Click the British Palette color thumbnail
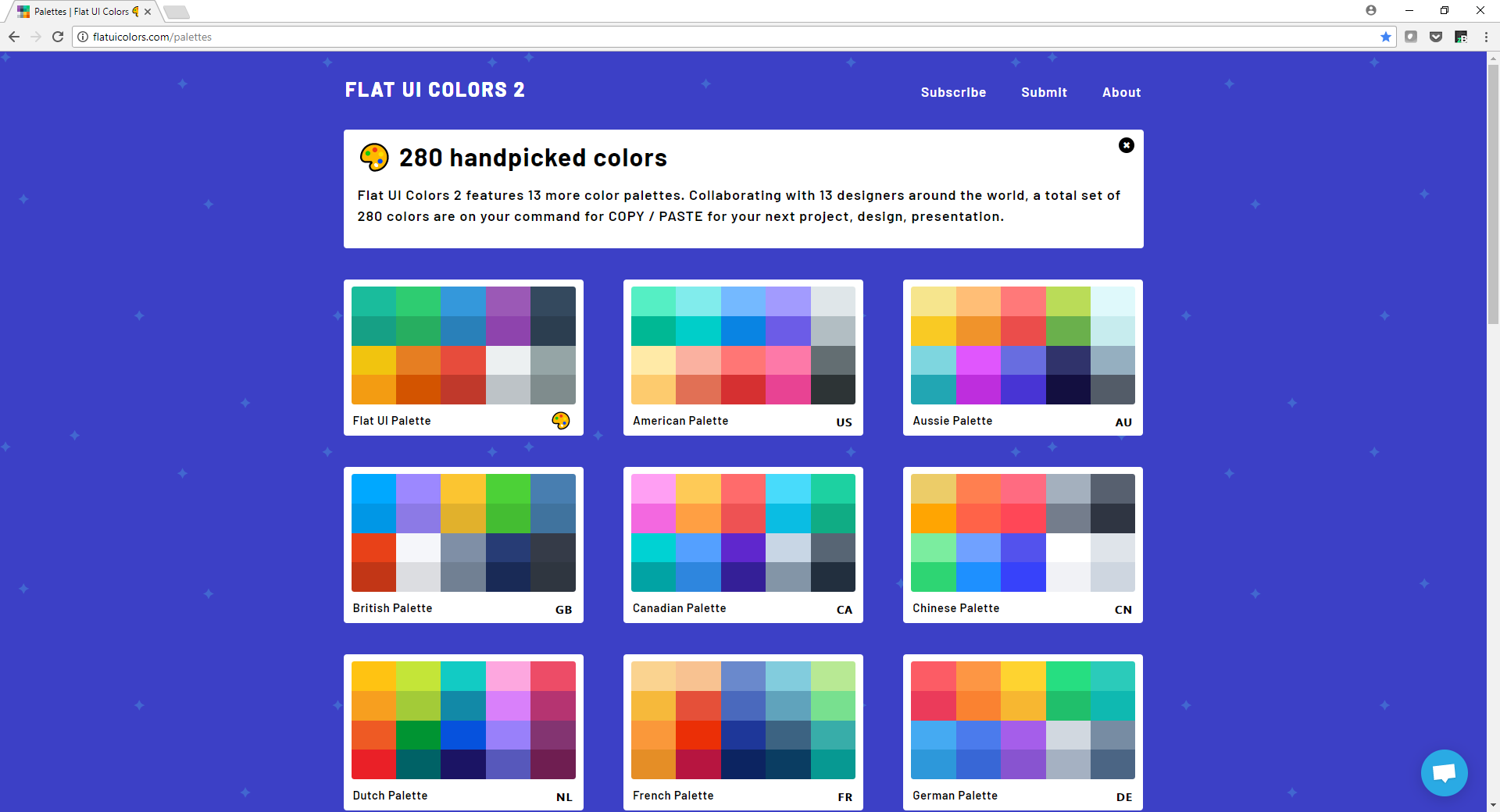The width and height of the screenshot is (1500, 812). pos(463,532)
